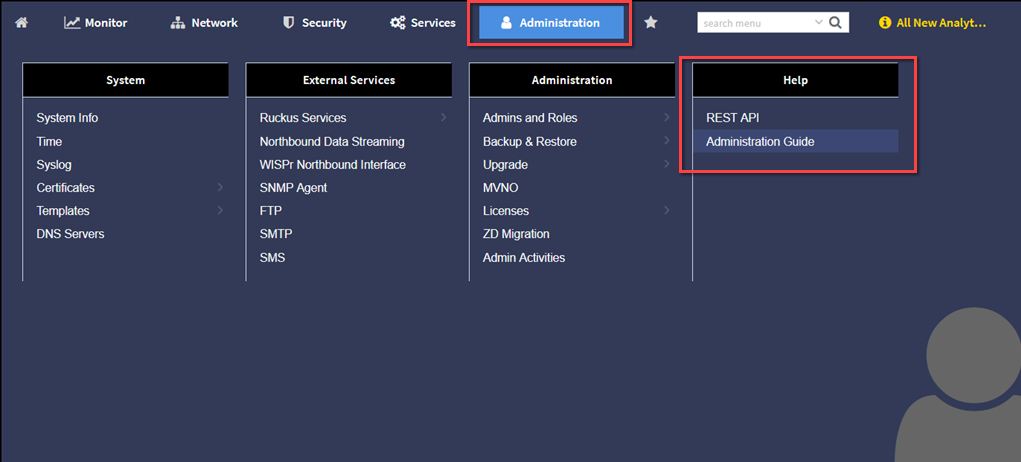1021x462 pixels.
Task: Click the magnifier search icon
Action: click(x=835, y=23)
